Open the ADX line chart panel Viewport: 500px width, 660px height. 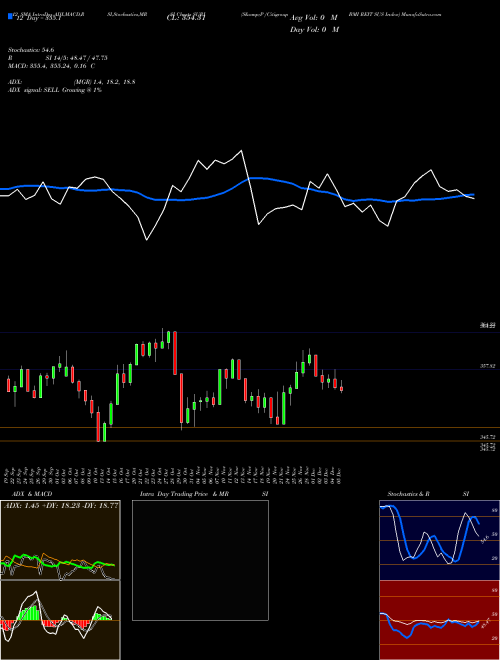click(x=60, y=540)
